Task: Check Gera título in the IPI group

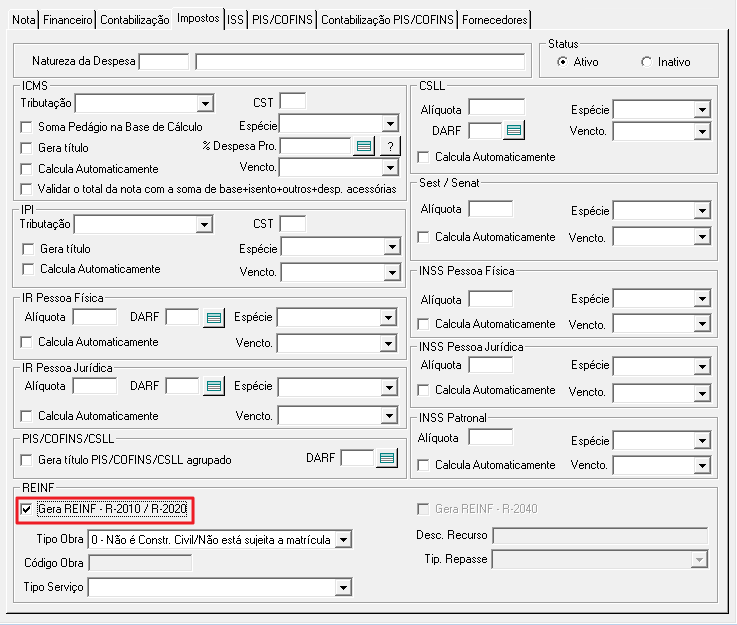Action: [x=28, y=249]
